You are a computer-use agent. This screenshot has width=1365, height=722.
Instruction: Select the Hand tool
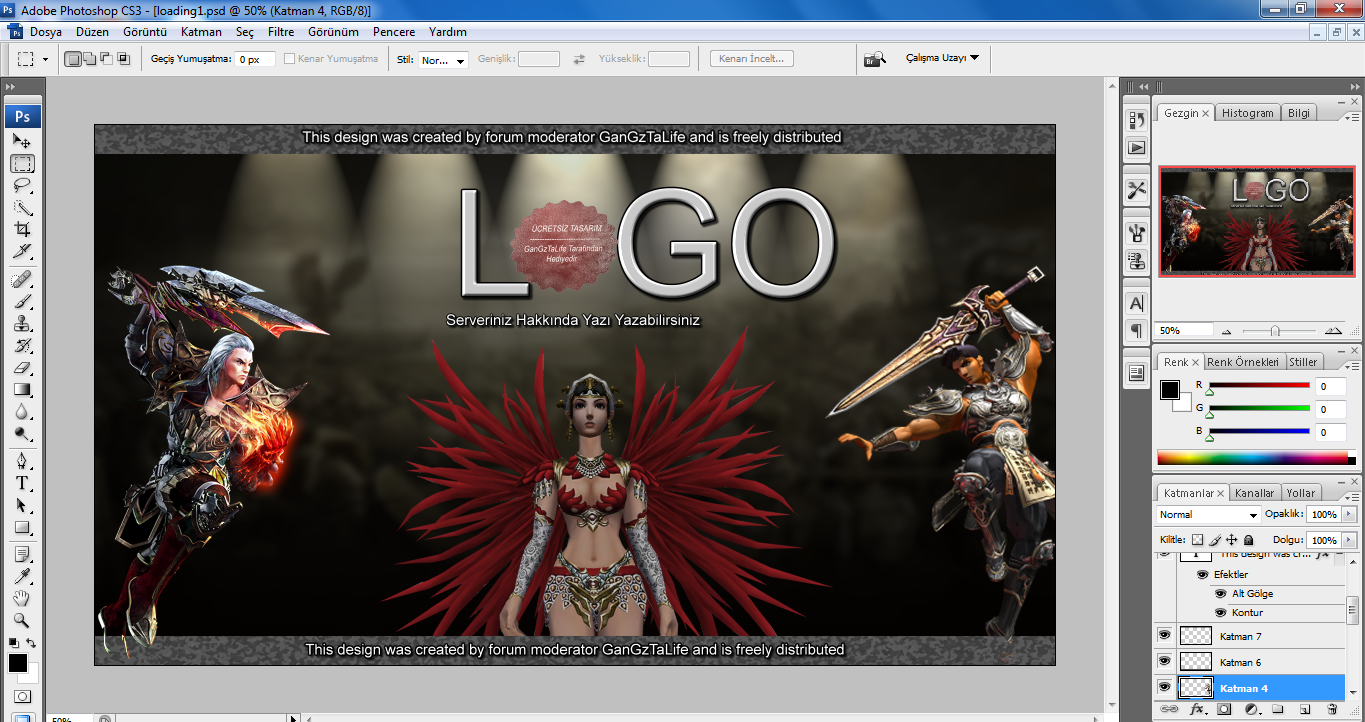pyautogui.click(x=22, y=598)
